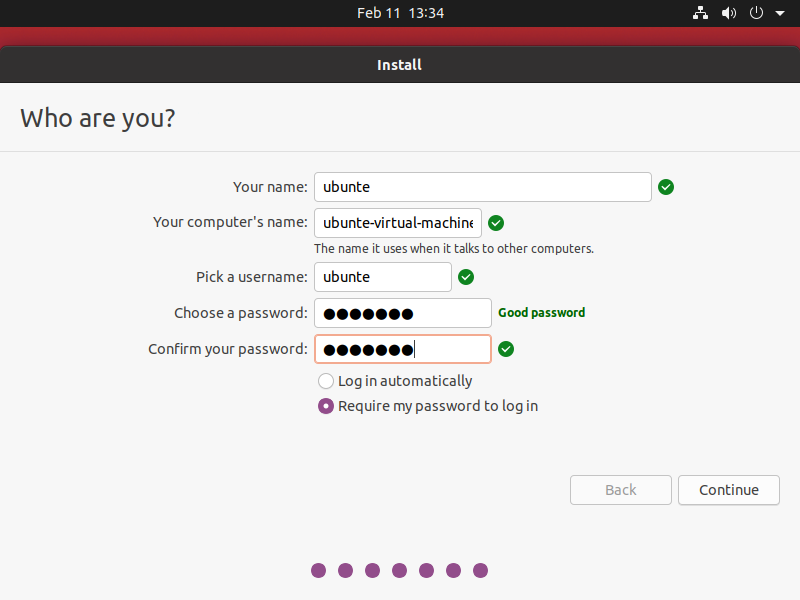Click the Good password status text
Image resolution: width=800 pixels, height=600 pixels.
[541, 313]
